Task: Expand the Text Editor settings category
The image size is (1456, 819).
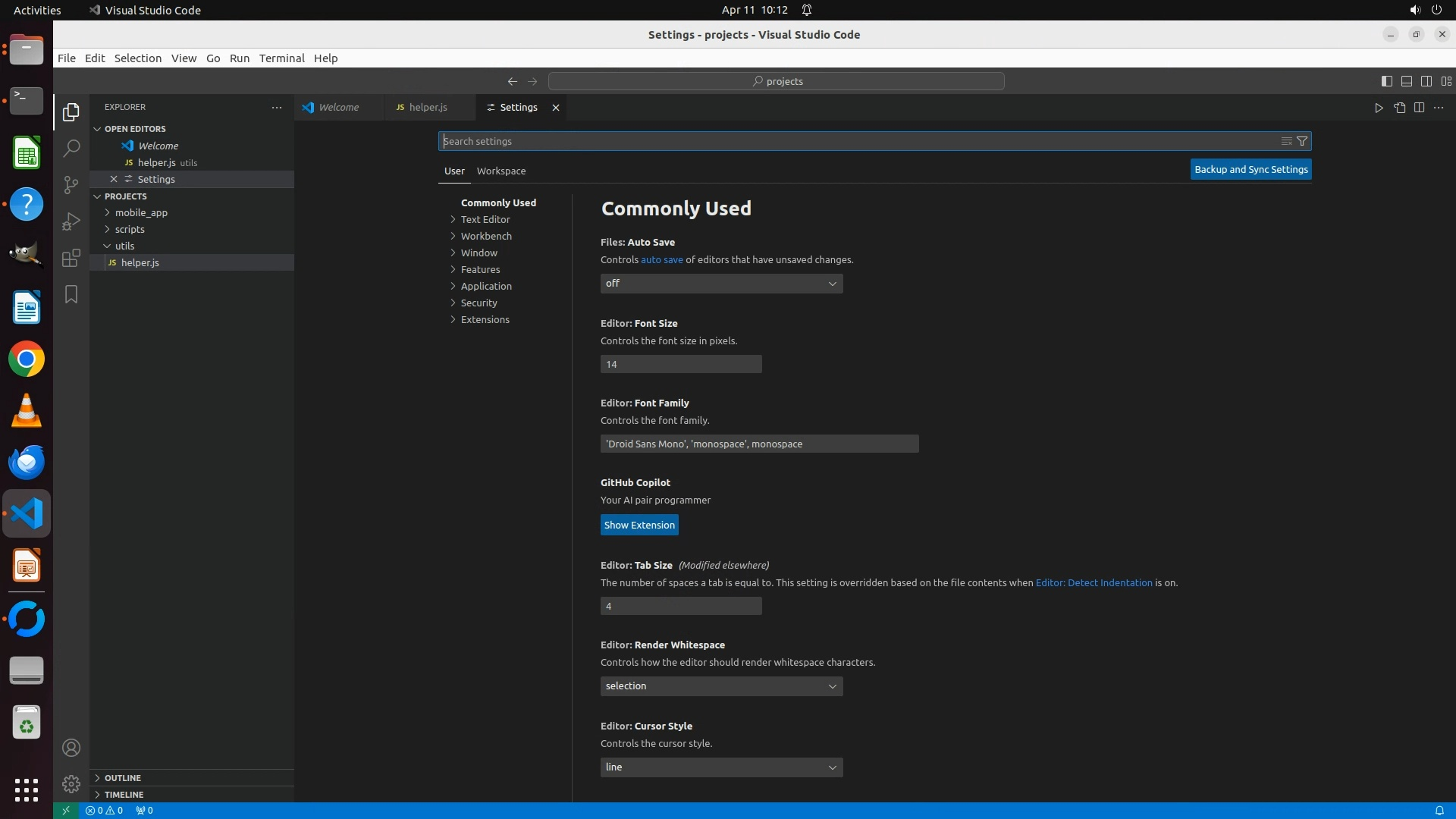Action: point(485,219)
